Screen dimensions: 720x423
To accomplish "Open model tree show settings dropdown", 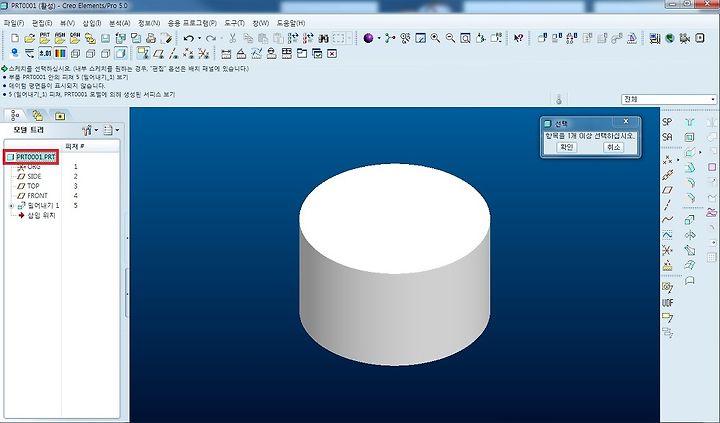I will click(x=90, y=130).
